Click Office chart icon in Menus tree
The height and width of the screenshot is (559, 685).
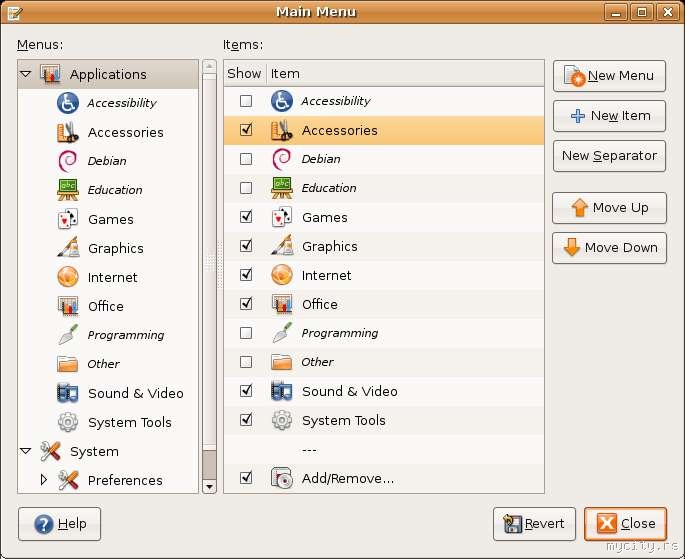click(x=68, y=306)
